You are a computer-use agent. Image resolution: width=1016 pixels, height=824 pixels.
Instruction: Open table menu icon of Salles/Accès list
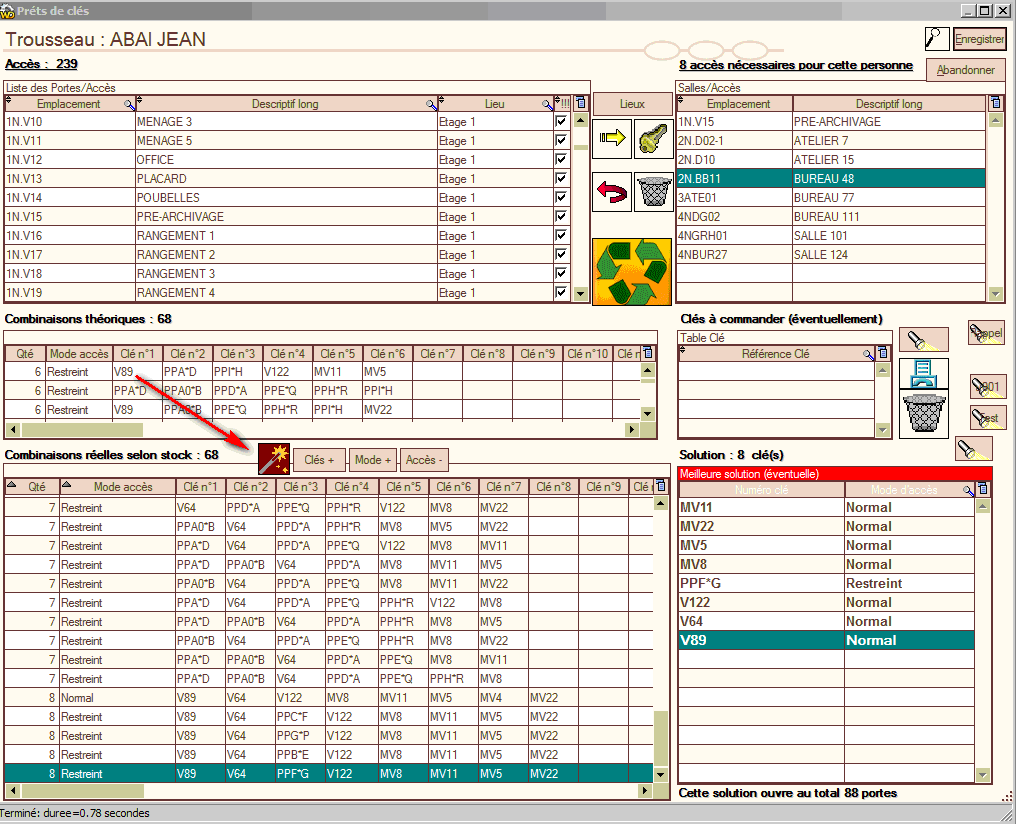click(x=995, y=103)
